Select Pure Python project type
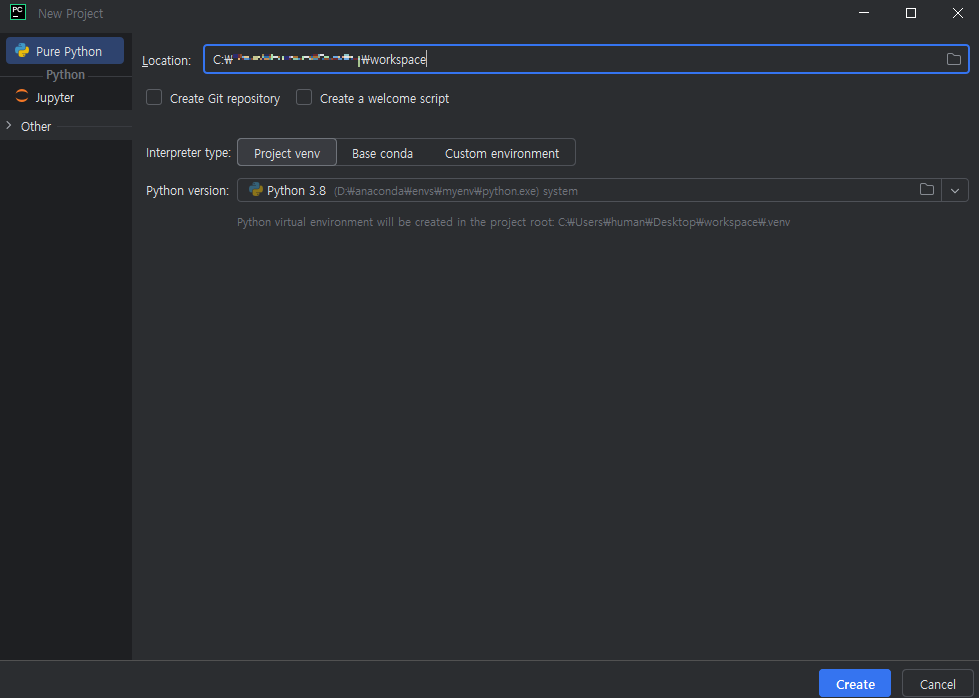979x698 pixels. point(65,51)
